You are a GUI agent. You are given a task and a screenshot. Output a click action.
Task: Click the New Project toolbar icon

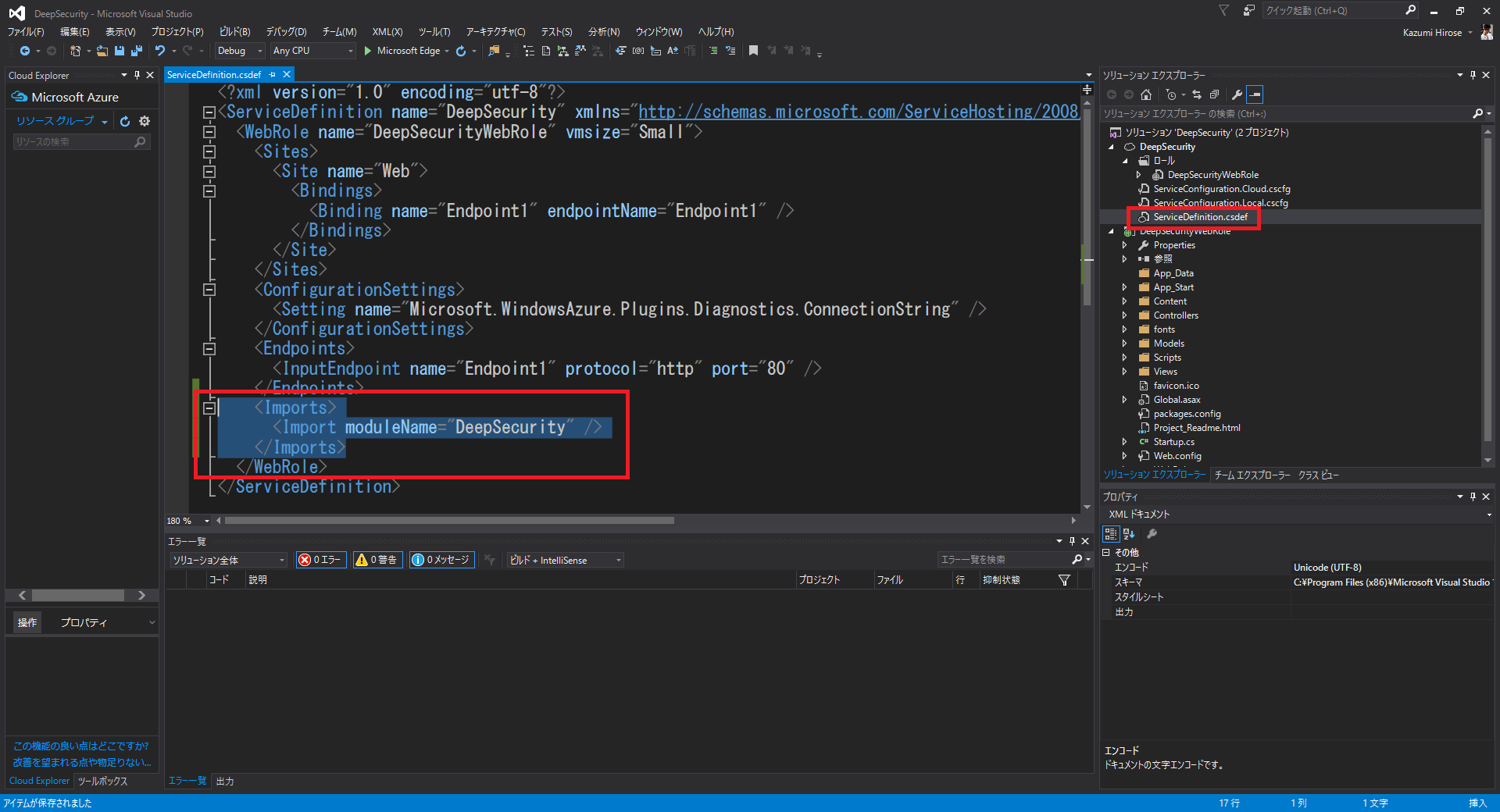(x=75, y=51)
